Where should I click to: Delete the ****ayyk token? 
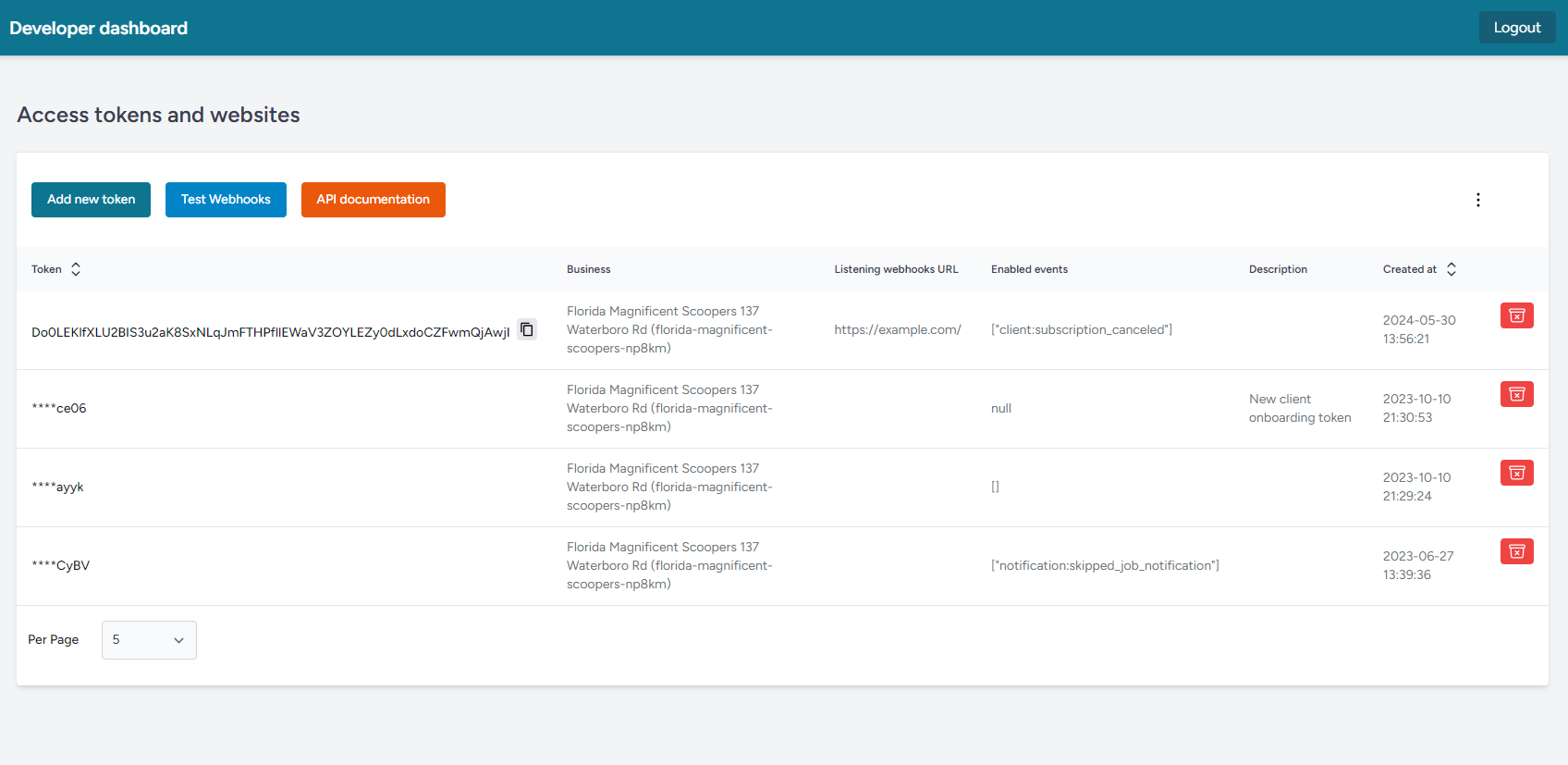[x=1516, y=473]
